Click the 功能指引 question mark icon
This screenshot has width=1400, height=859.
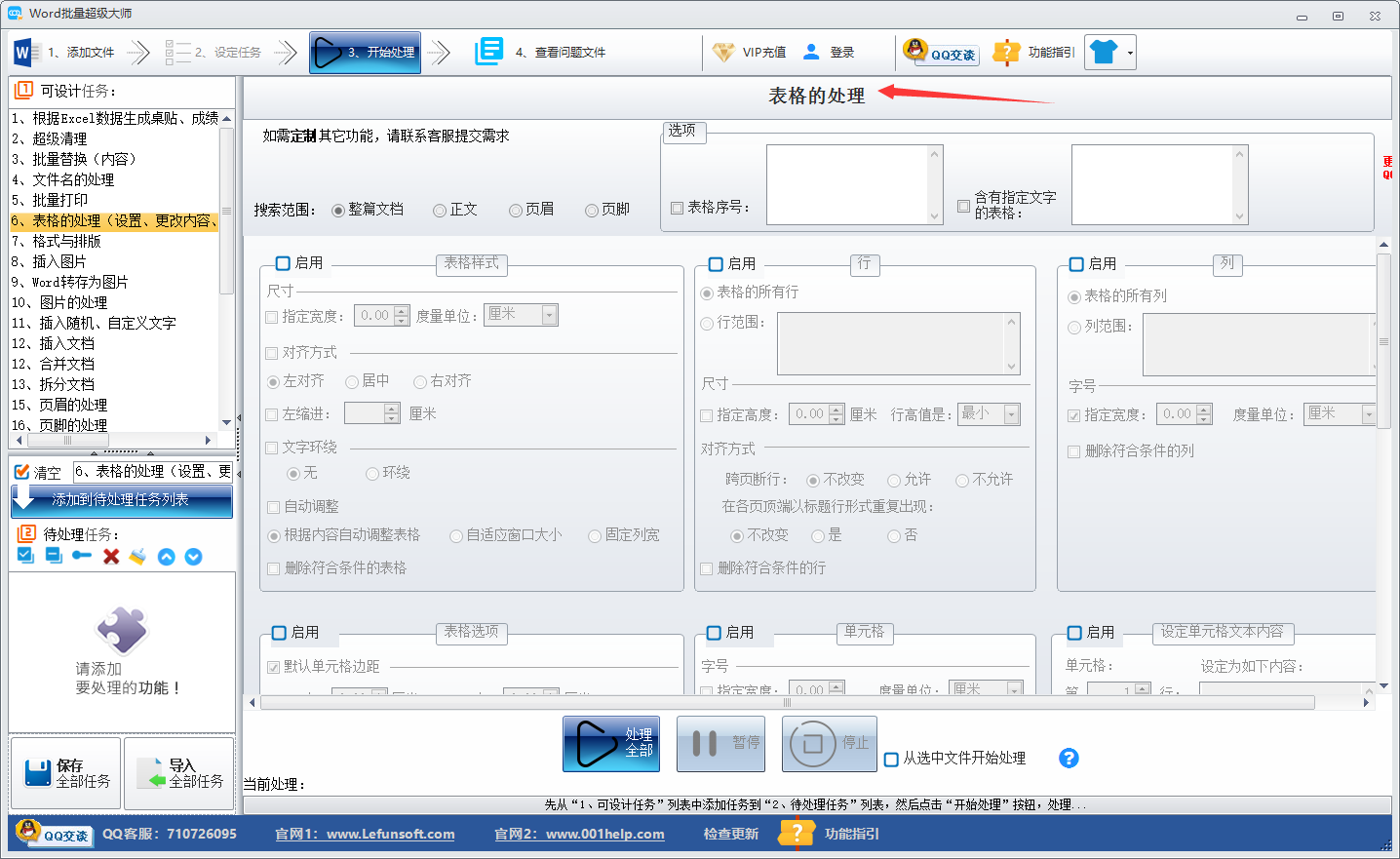[1006, 53]
